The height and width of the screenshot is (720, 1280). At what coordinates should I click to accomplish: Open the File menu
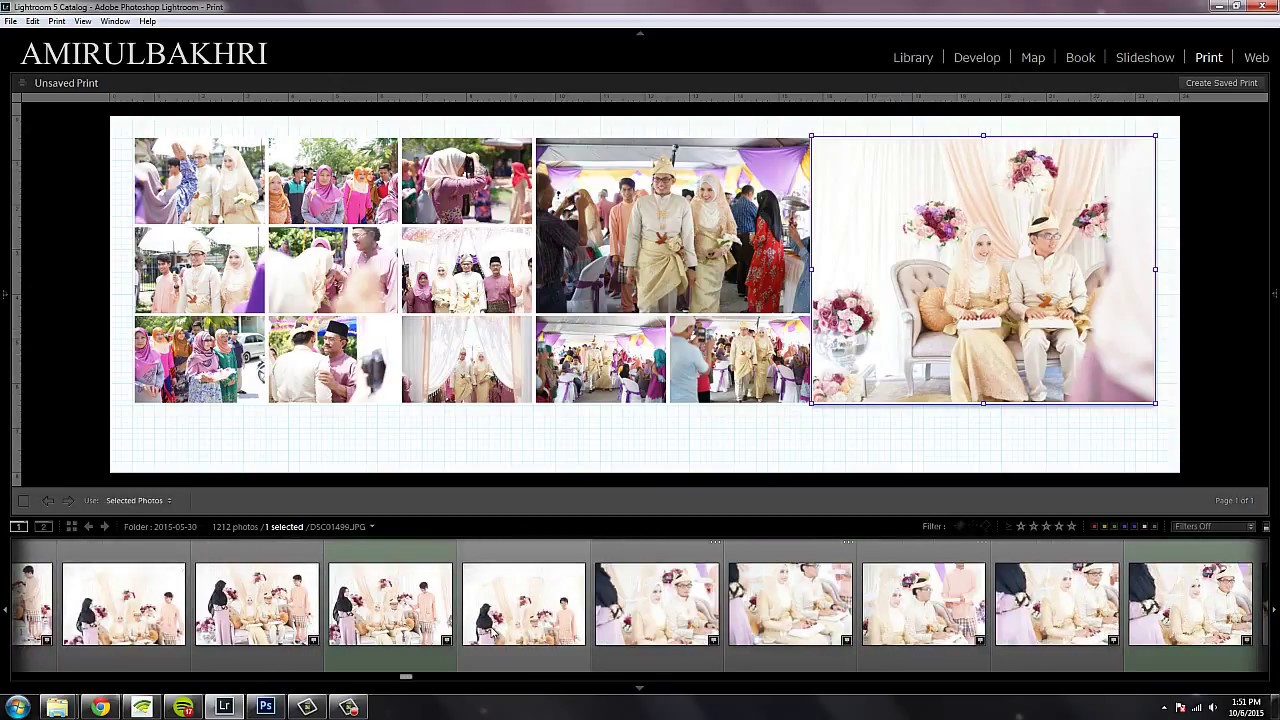pyautogui.click(x=10, y=21)
